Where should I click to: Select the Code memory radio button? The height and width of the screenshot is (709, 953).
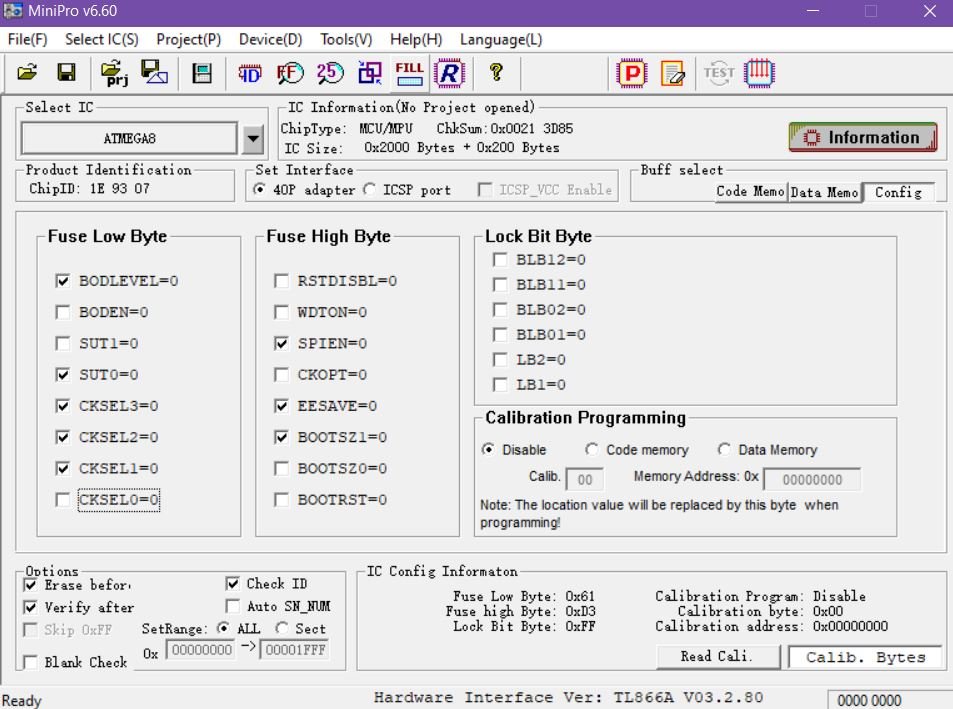(591, 450)
